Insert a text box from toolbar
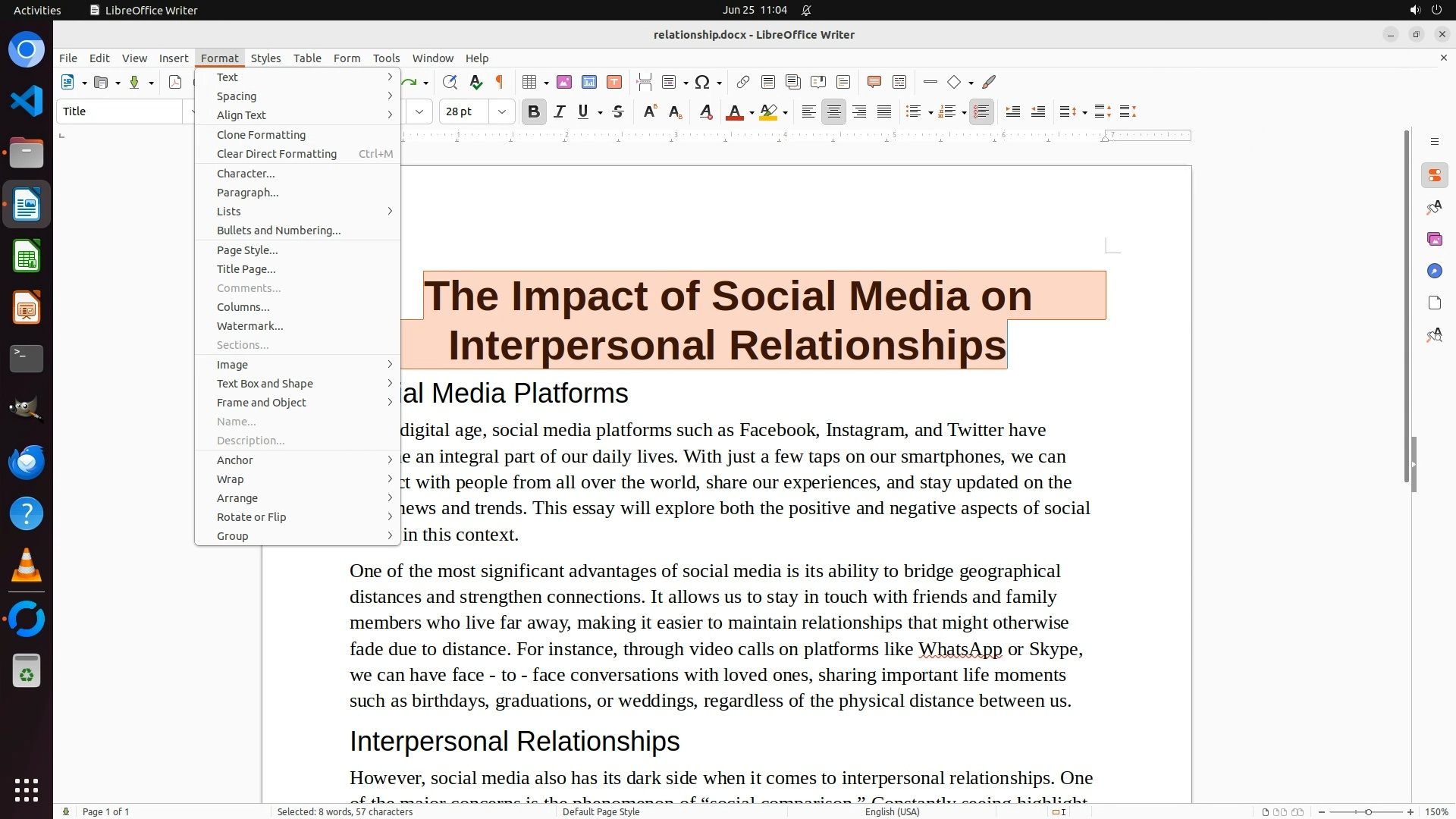1456x819 pixels. point(614,82)
